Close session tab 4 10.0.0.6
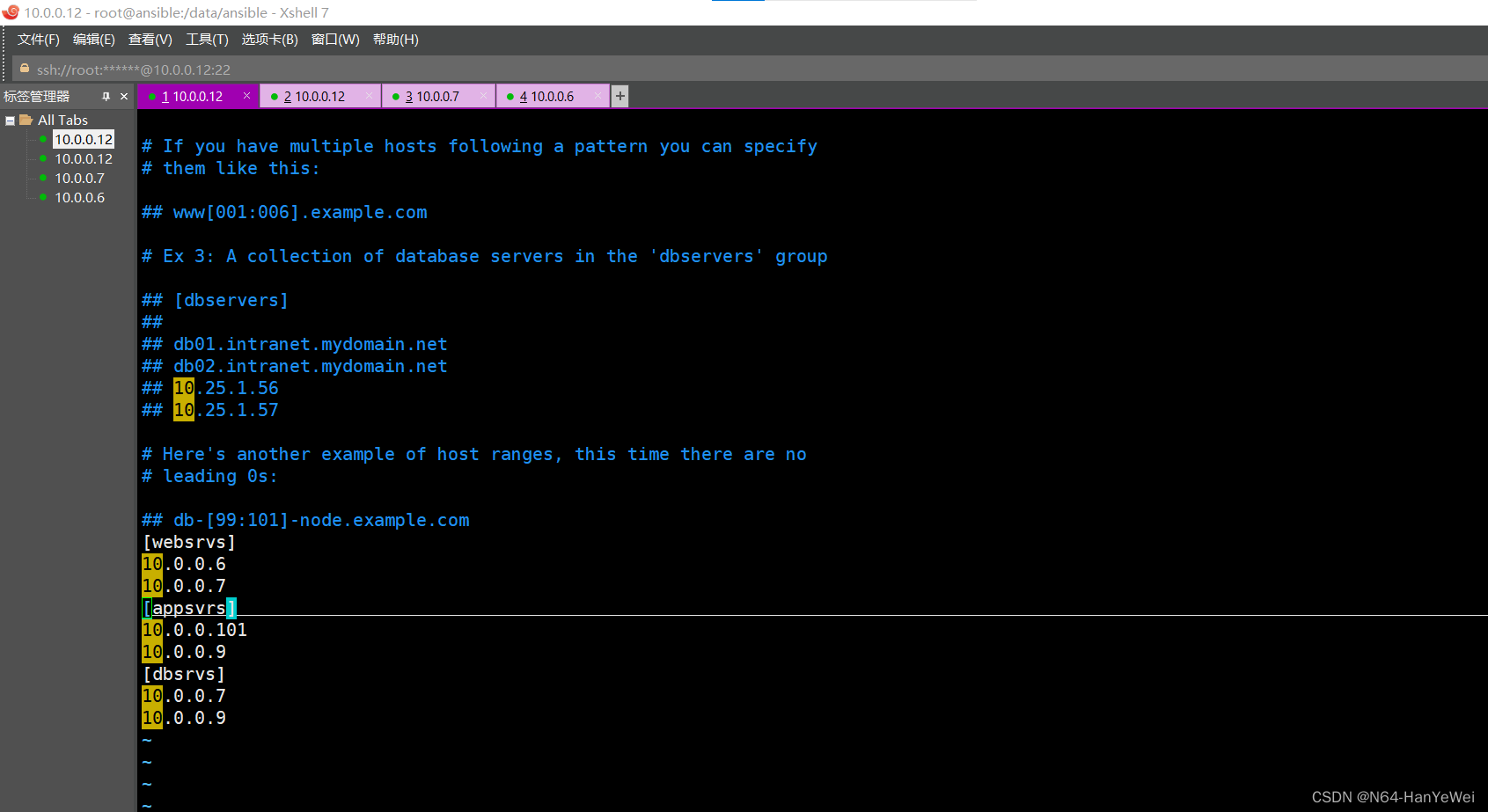 (x=597, y=96)
